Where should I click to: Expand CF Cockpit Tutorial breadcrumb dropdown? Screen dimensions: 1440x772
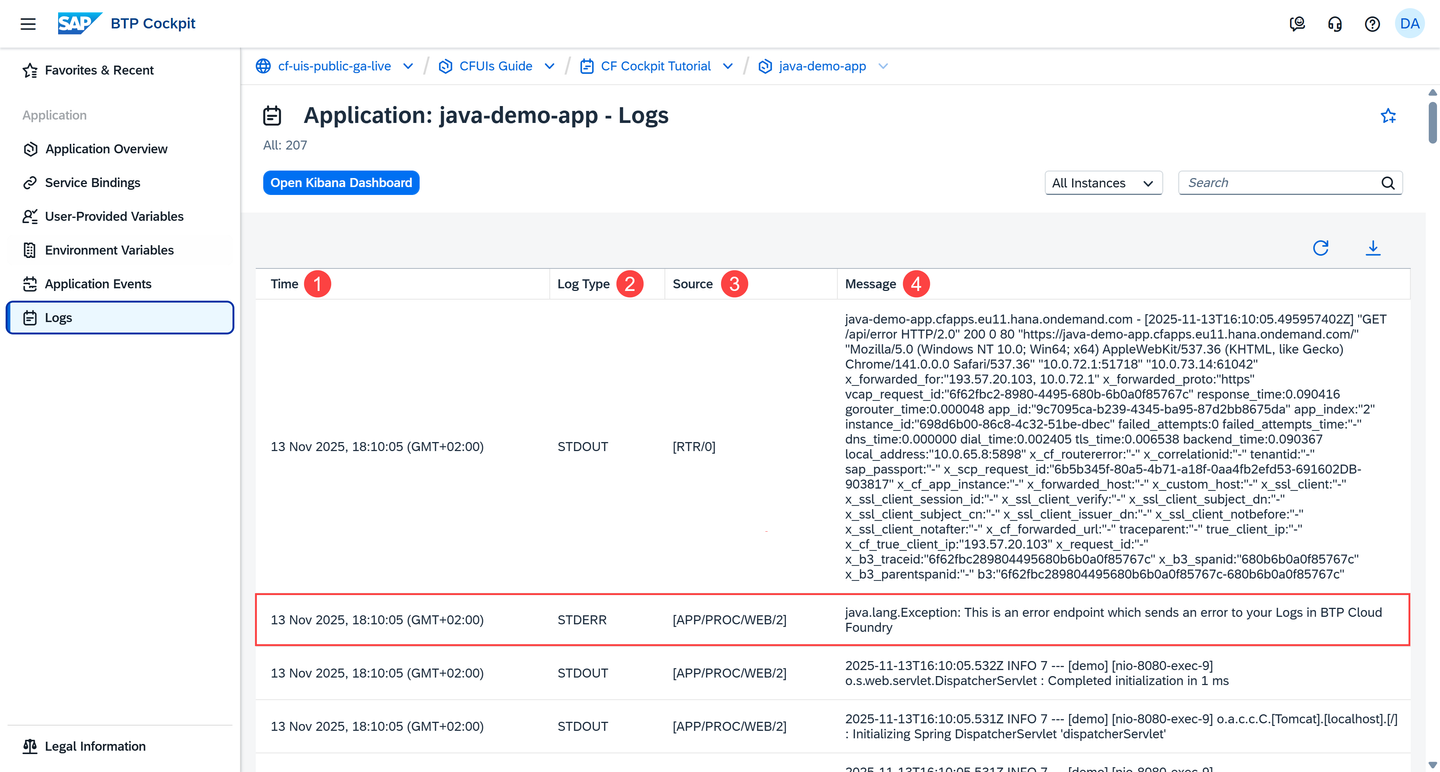click(728, 66)
